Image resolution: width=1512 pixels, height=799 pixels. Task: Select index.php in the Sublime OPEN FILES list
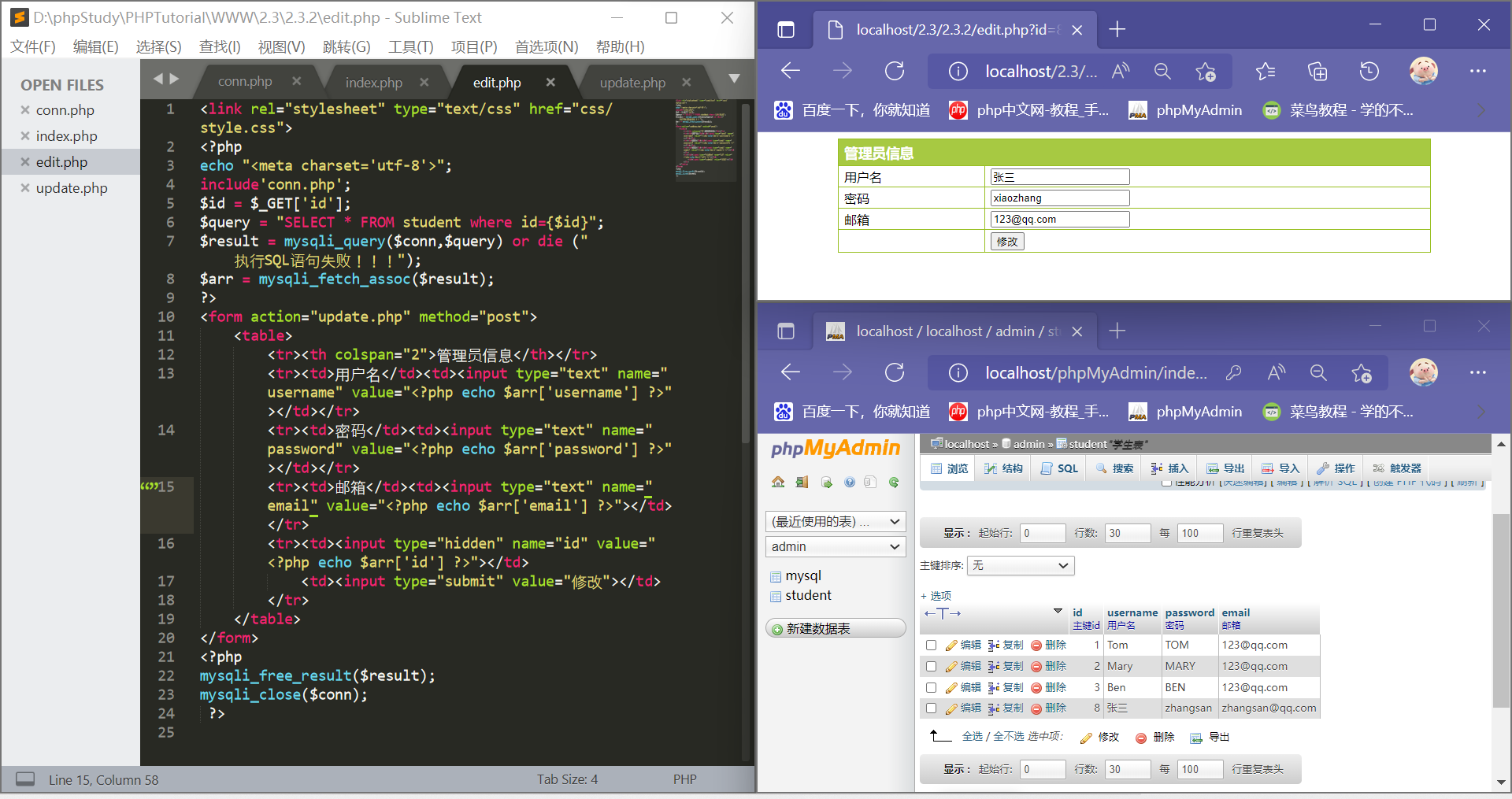66,136
